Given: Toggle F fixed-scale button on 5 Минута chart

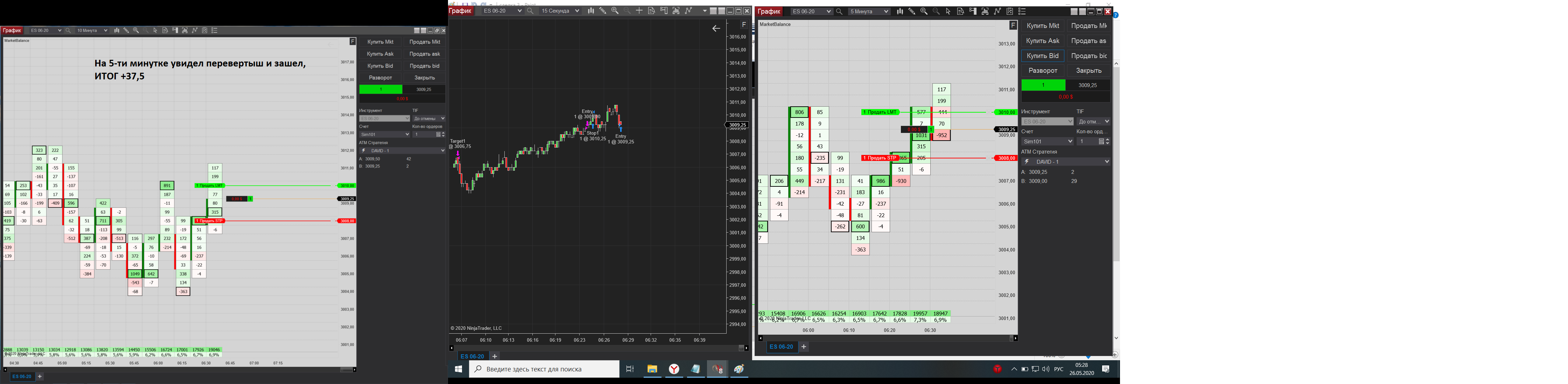Looking at the screenshot, I should click(x=1013, y=25).
